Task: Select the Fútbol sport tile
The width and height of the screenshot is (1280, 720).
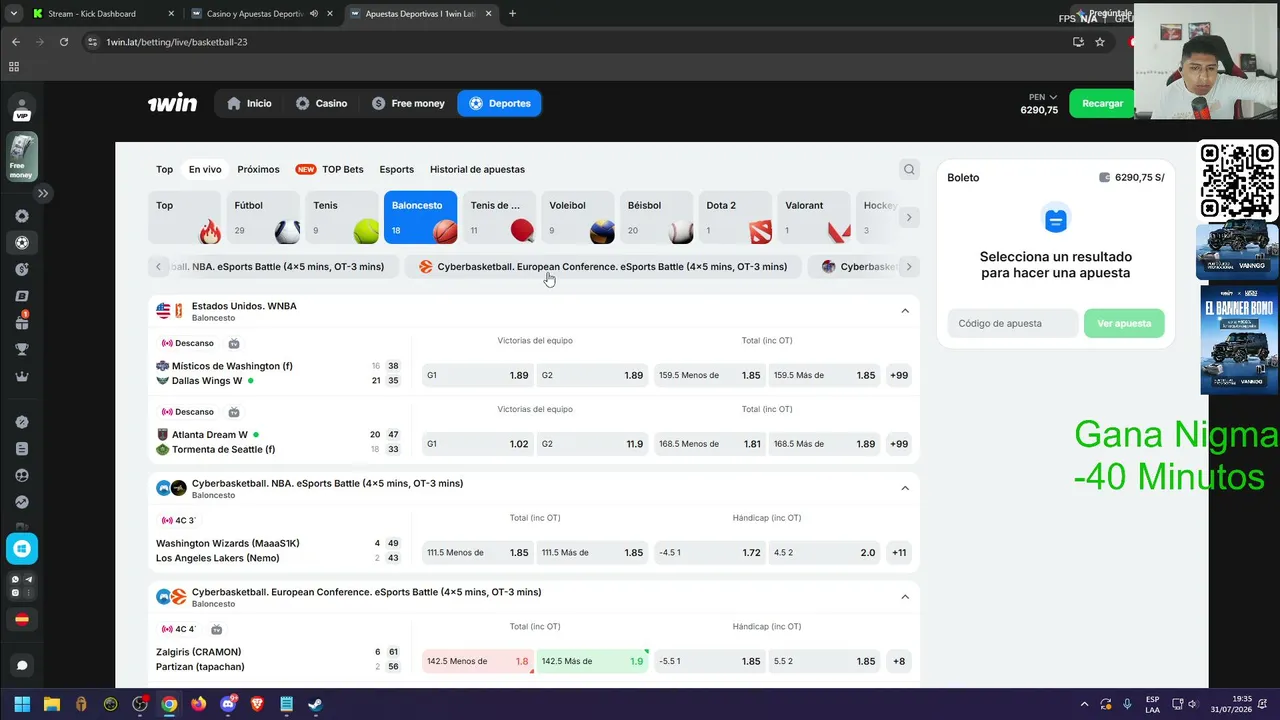Action: pyautogui.click(x=263, y=217)
